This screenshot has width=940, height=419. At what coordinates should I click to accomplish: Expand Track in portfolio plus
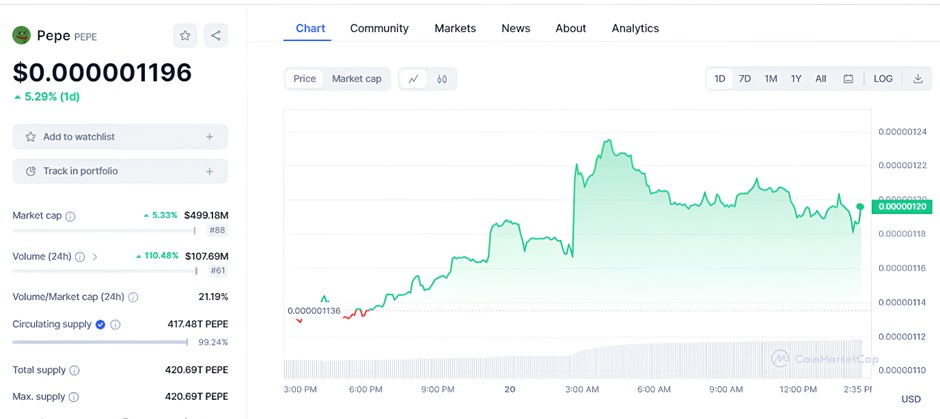tap(209, 171)
